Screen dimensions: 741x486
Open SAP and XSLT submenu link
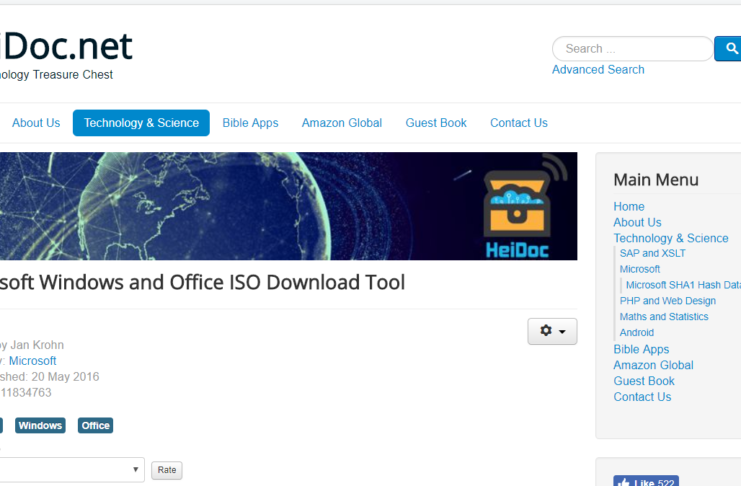pyautogui.click(x=652, y=253)
